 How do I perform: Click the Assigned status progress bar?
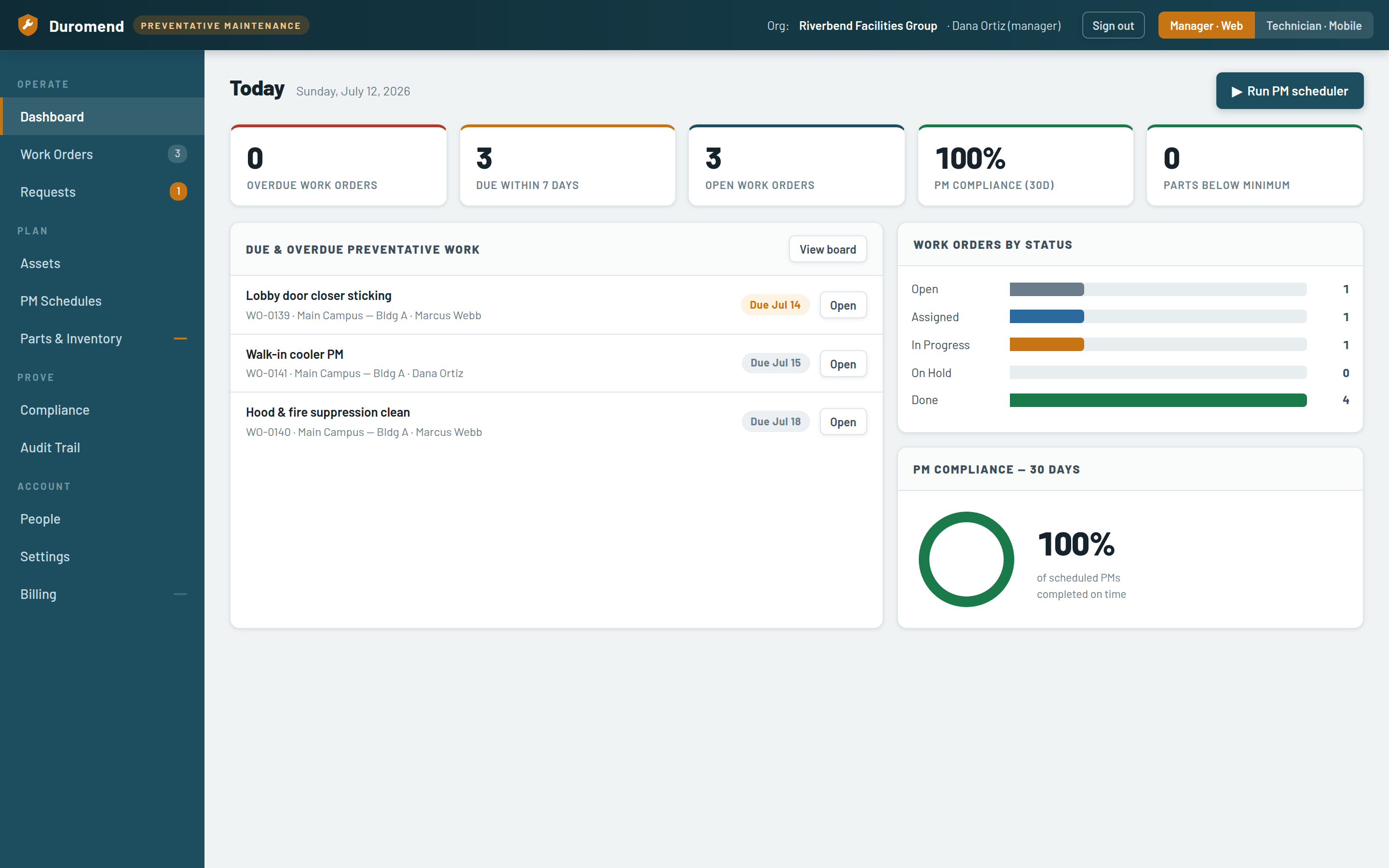pyautogui.click(x=1157, y=316)
